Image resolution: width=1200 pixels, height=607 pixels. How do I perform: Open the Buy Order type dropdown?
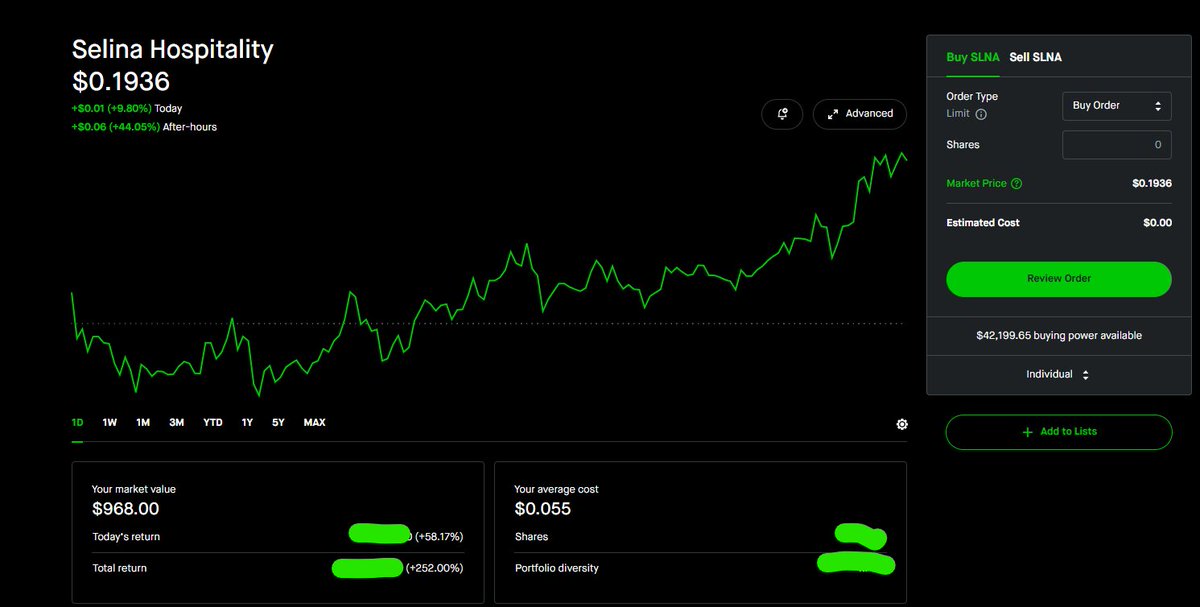click(1116, 105)
